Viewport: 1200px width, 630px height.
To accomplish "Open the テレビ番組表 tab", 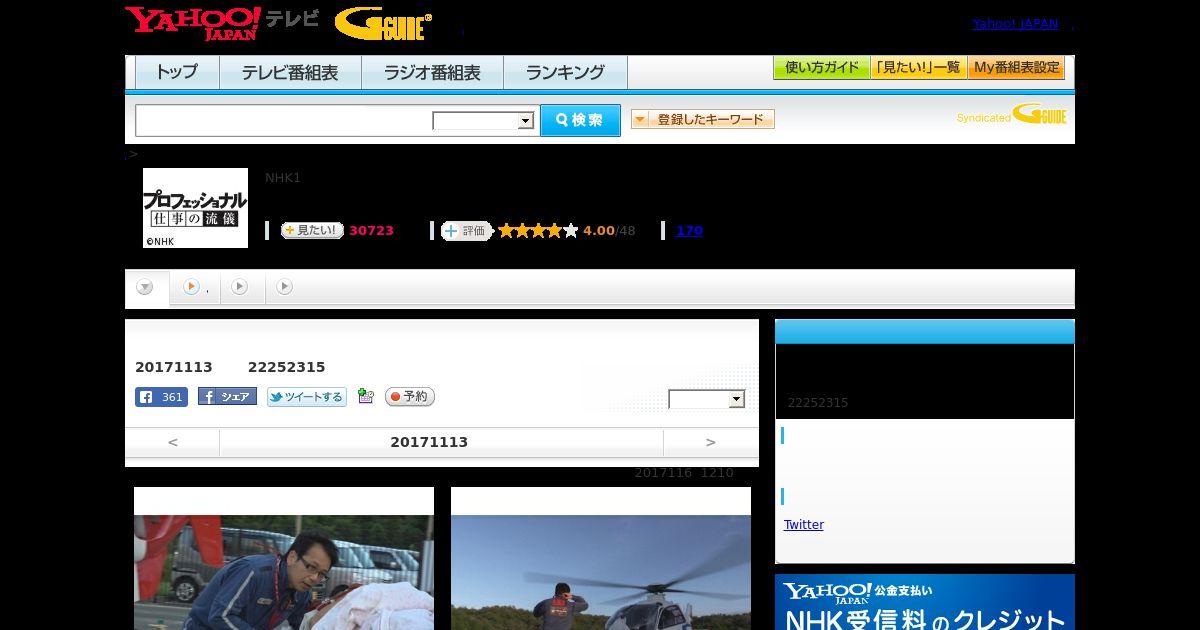I will [290, 72].
